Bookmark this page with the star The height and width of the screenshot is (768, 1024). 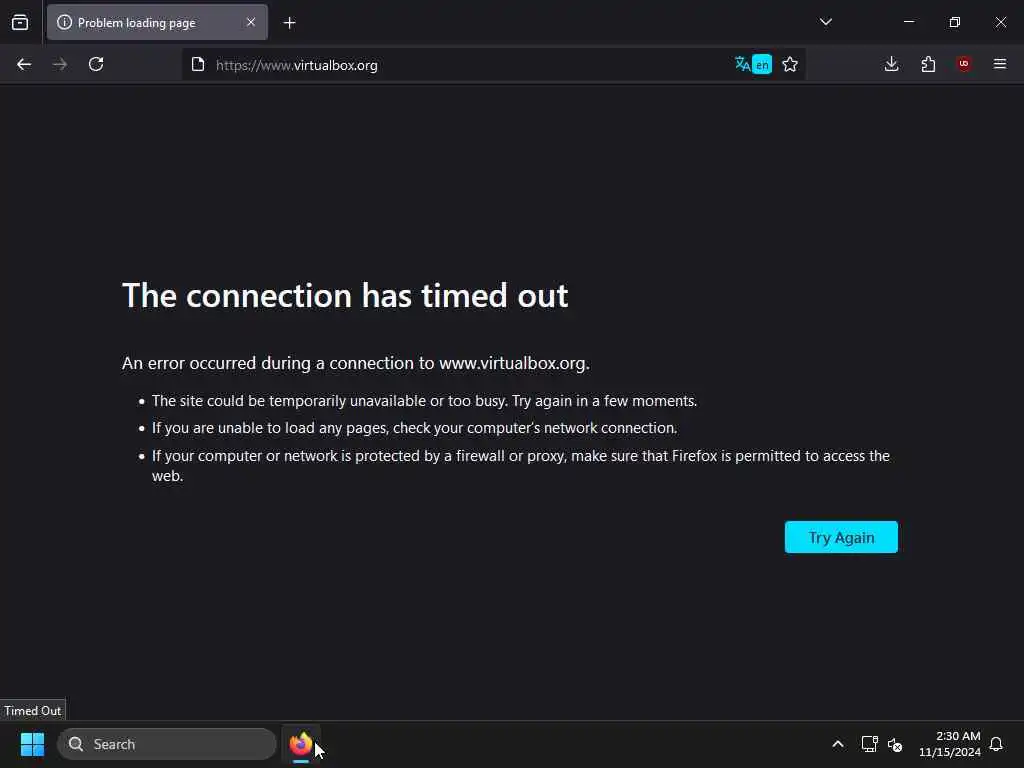point(790,64)
